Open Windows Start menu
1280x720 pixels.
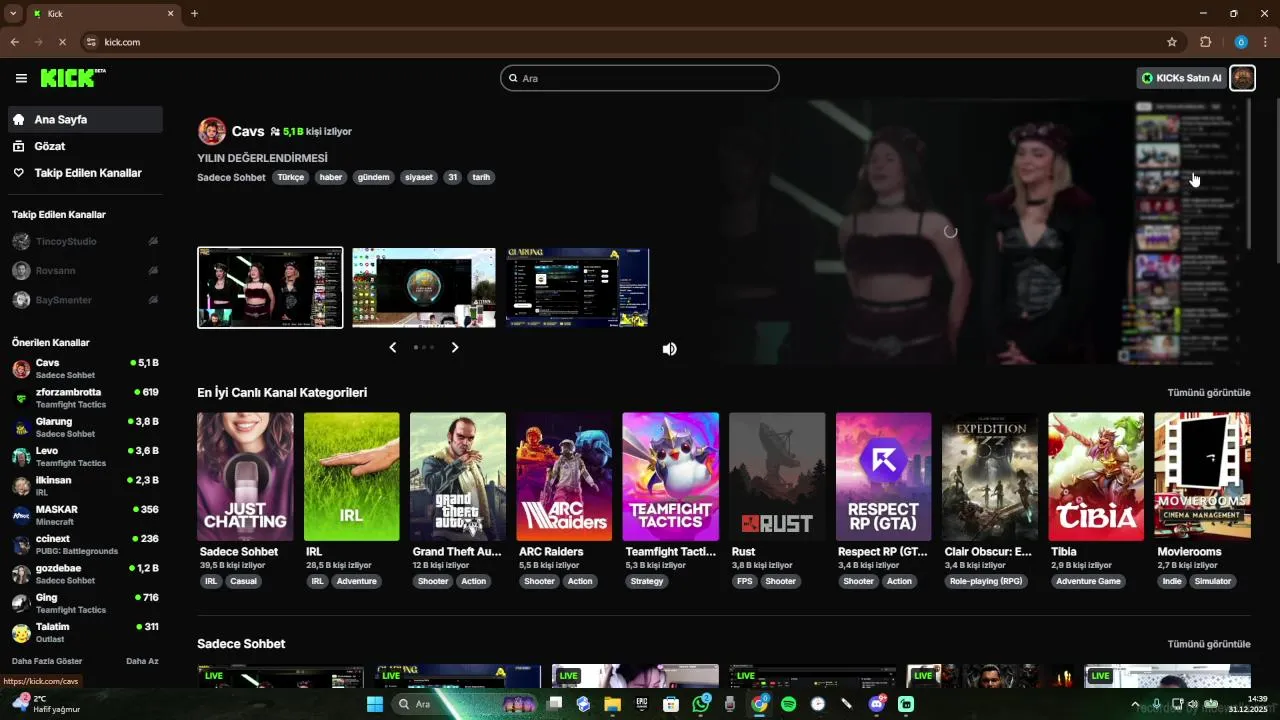[x=375, y=704]
